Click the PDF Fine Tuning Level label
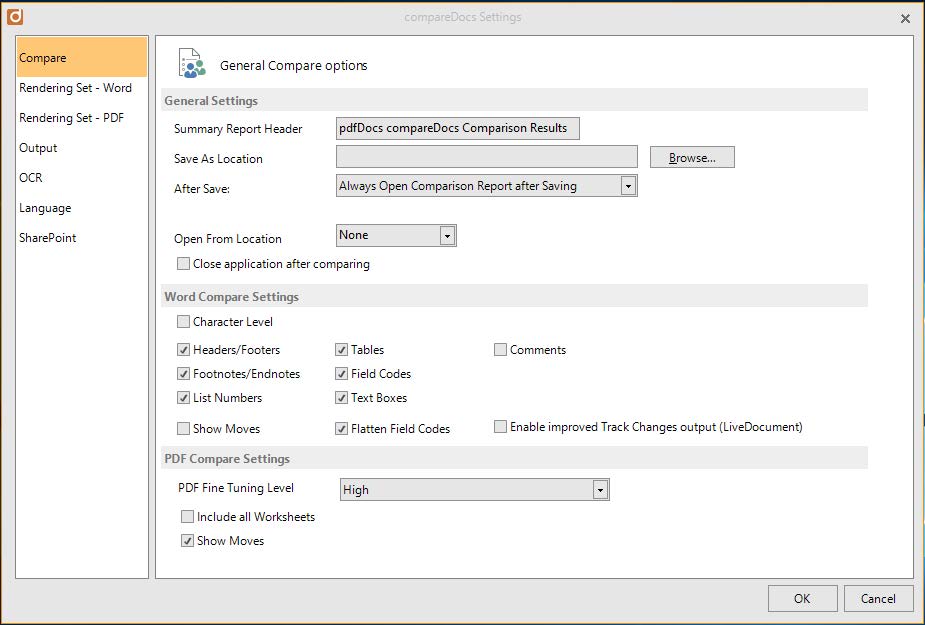The height and width of the screenshot is (625, 925). pos(236,488)
